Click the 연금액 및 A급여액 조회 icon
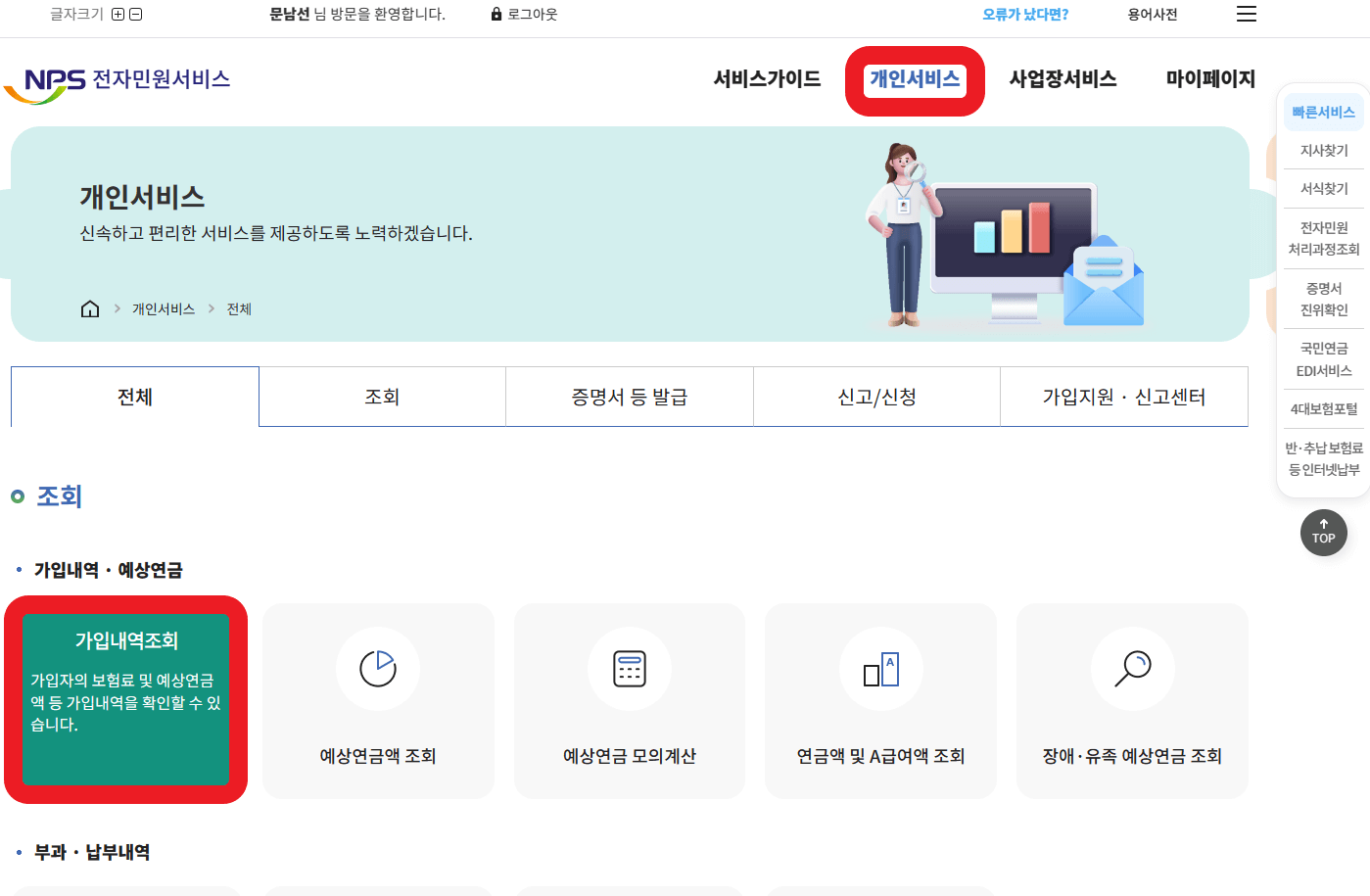 click(x=879, y=668)
